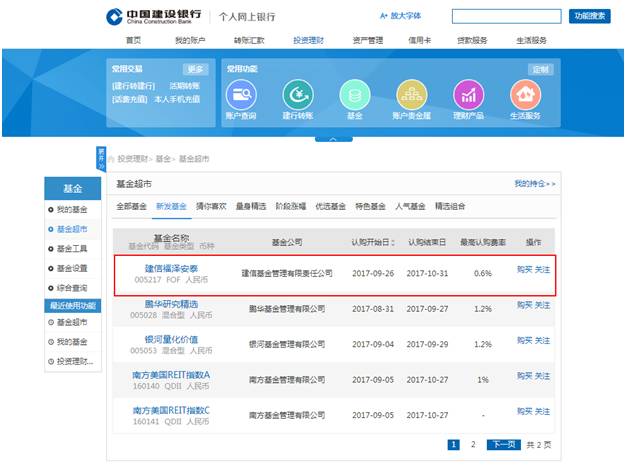Click the 本人手机充值 quick link
Image resolution: width=626 pixels, height=470 pixels.
tap(177, 99)
